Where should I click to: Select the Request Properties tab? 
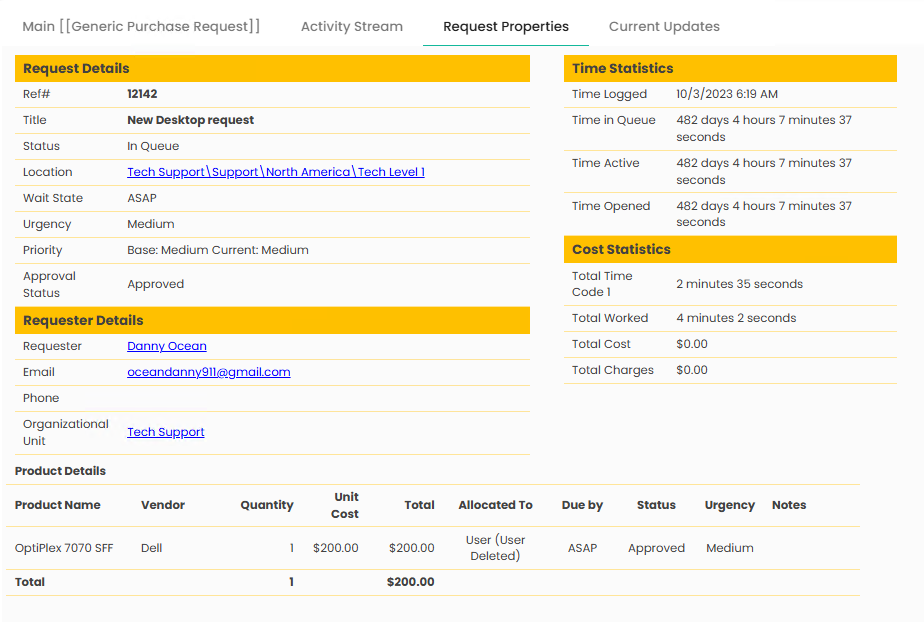point(505,27)
